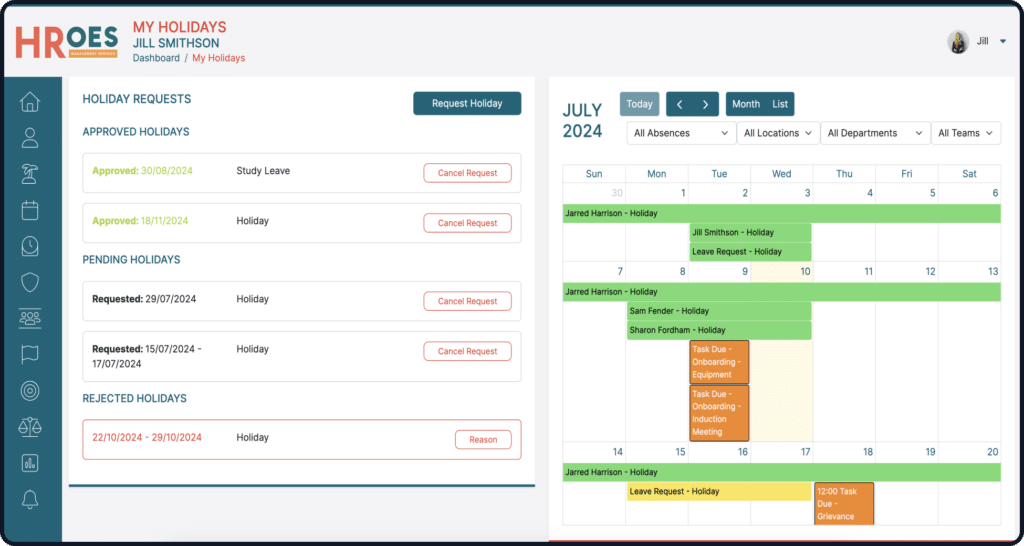Cancel the Study Leave request
This screenshot has height=546, width=1024.
467,173
